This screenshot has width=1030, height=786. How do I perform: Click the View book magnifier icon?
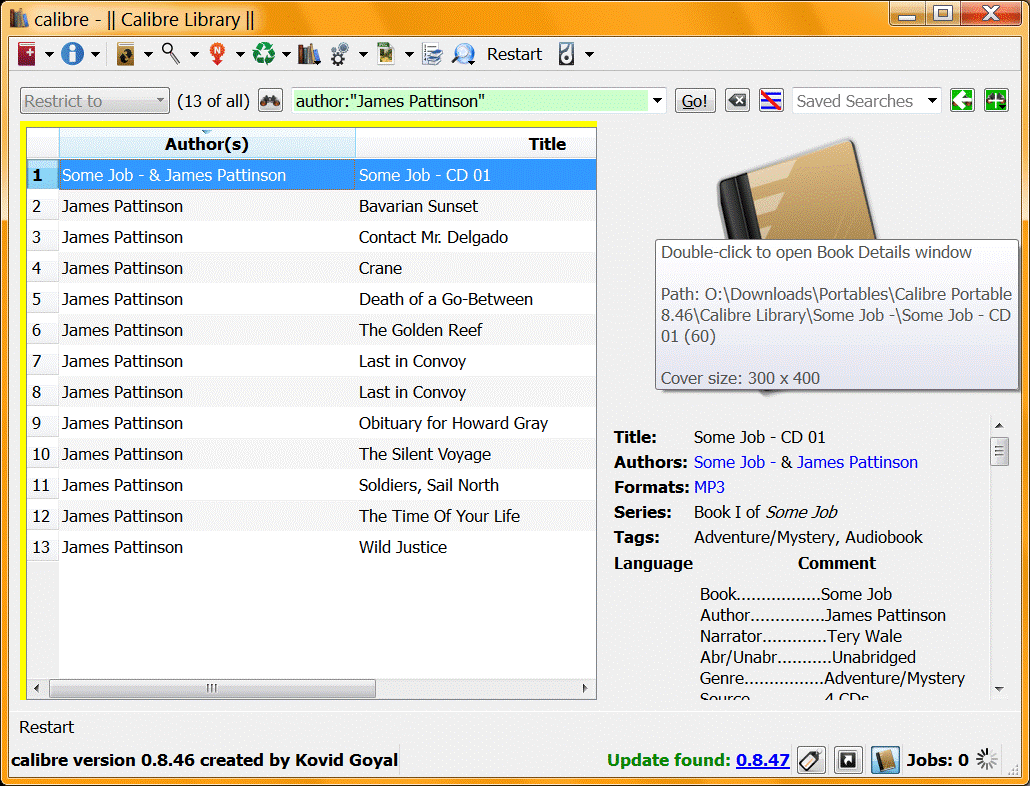[171, 54]
